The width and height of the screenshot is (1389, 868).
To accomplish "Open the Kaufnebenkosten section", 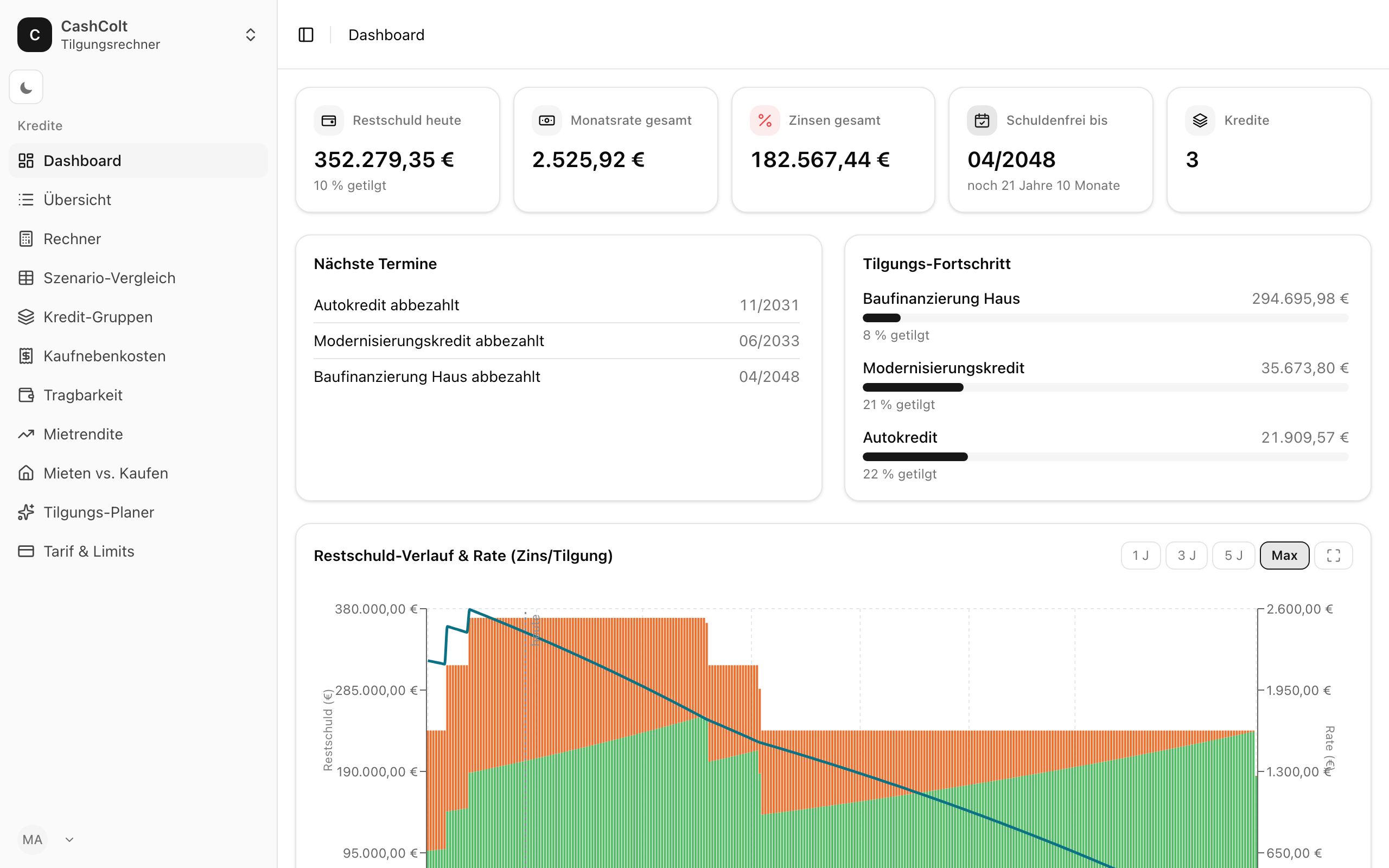I will tap(138, 356).
